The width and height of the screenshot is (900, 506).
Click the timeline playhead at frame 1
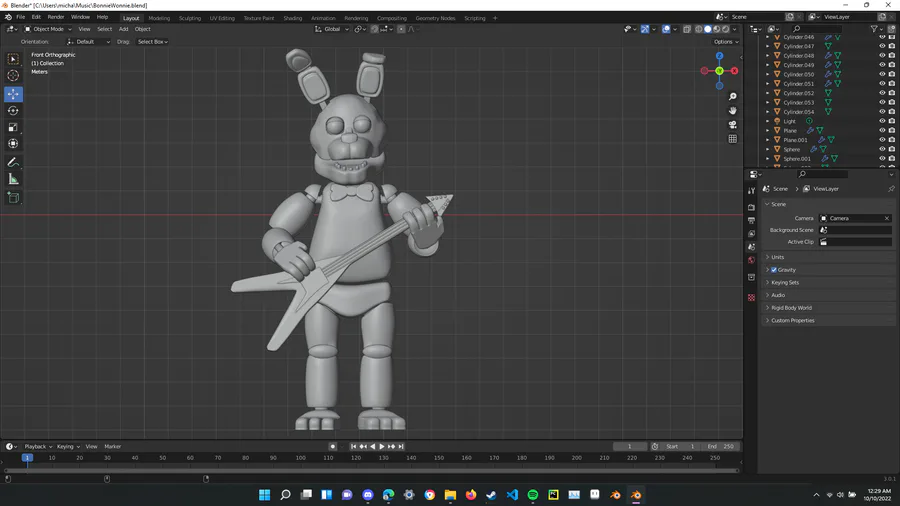(x=27, y=458)
